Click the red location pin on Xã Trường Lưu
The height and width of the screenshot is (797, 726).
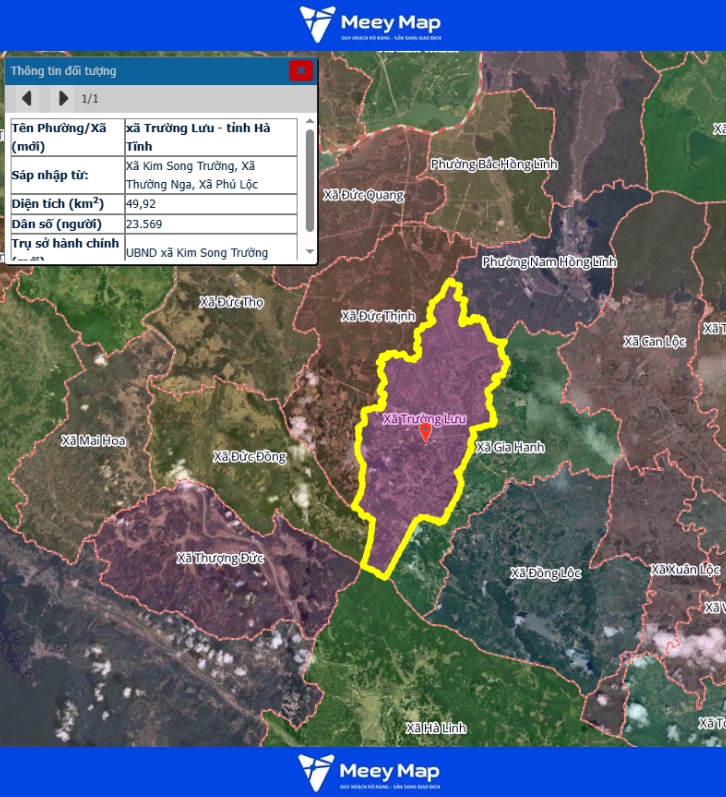coord(425,432)
